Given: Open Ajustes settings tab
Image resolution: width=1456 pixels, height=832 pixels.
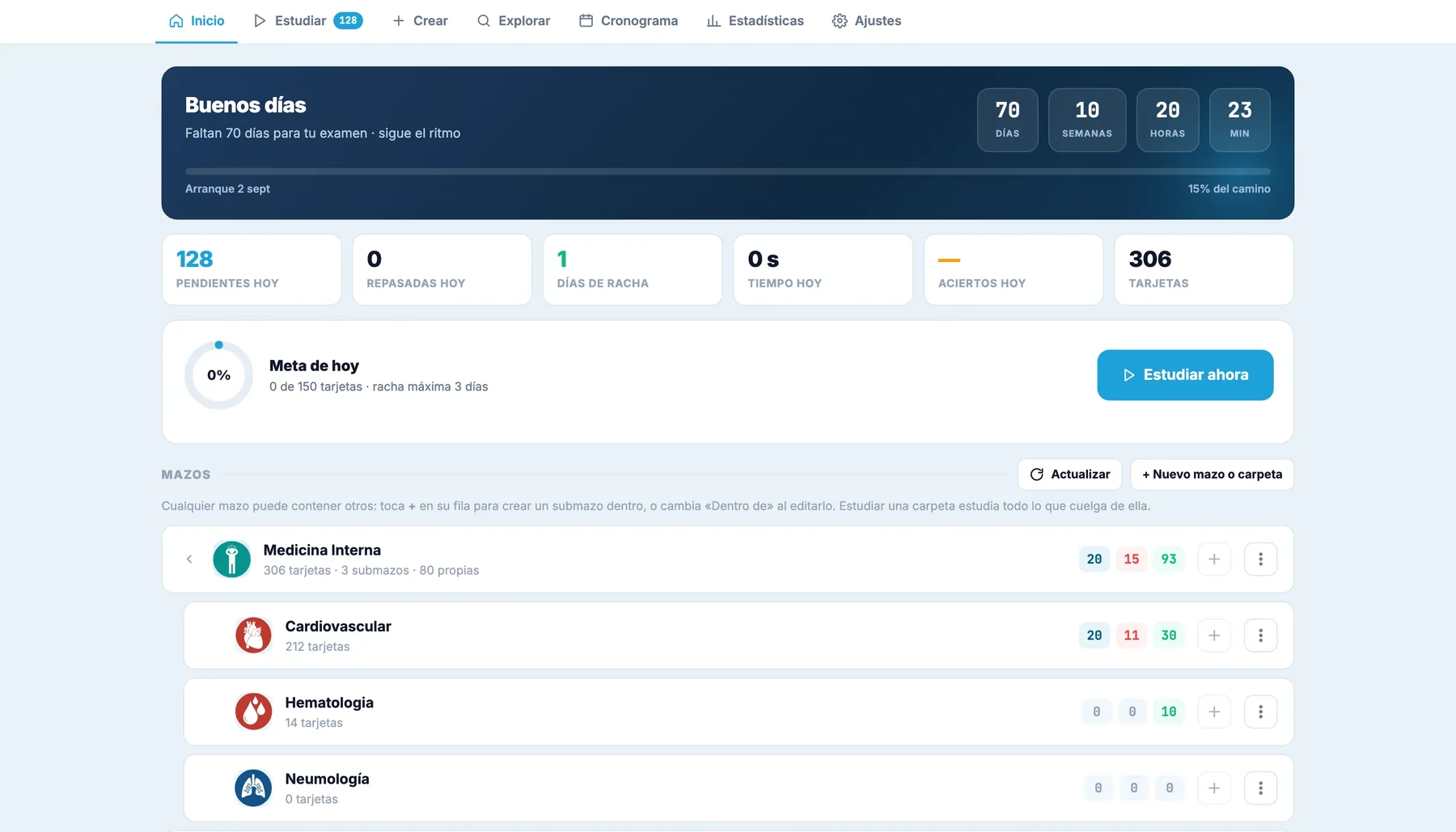Looking at the screenshot, I should click(x=866, y=21).
